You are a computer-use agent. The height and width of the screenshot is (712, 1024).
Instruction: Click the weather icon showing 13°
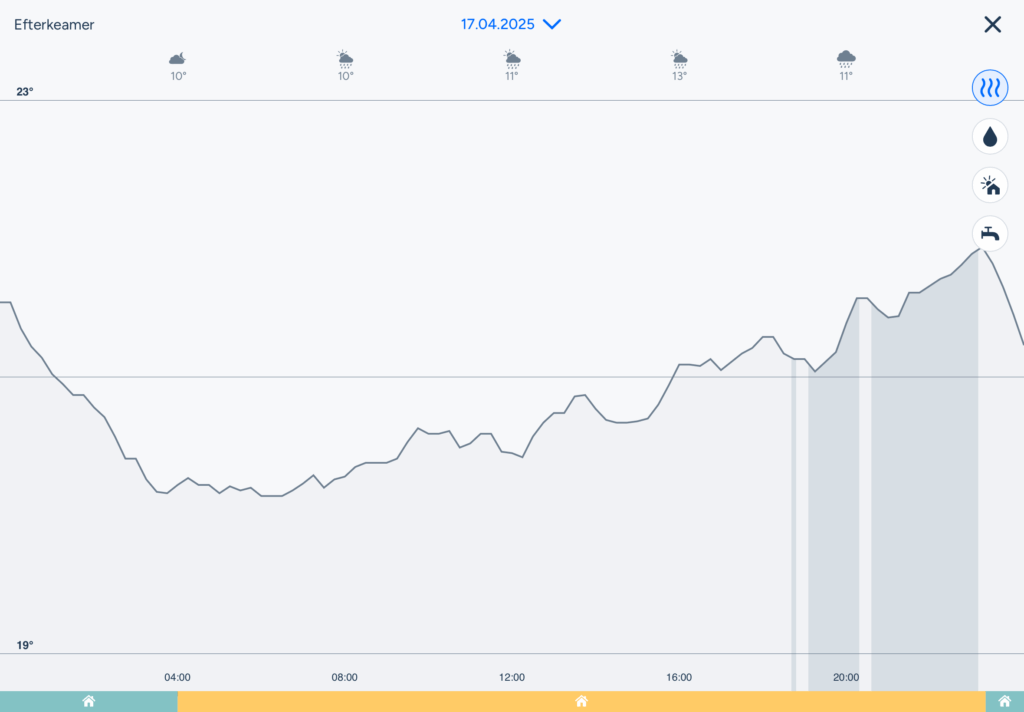pos(679,58)
